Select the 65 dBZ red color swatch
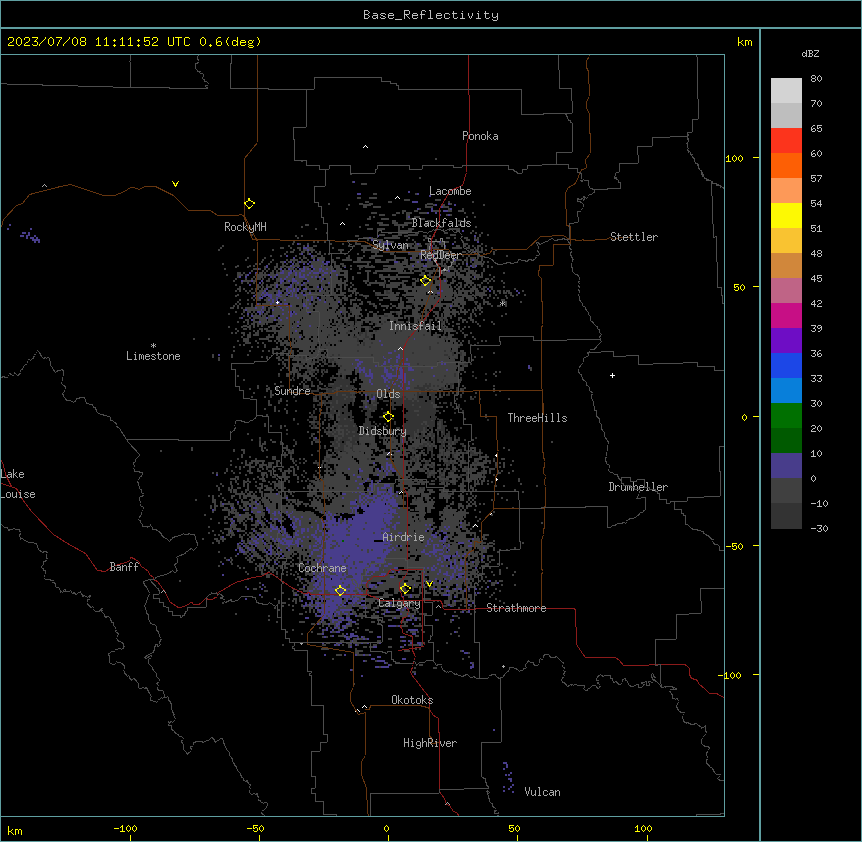 [x=786, y=140]
